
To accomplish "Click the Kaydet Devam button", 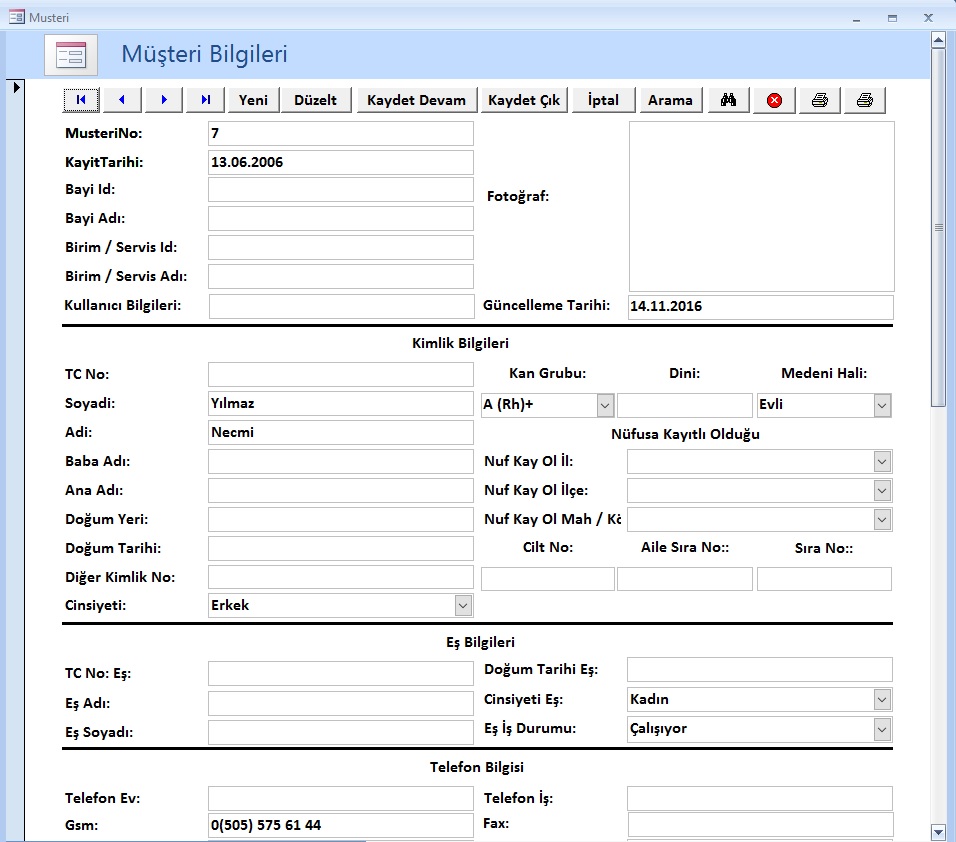I will tap(416, 100).
